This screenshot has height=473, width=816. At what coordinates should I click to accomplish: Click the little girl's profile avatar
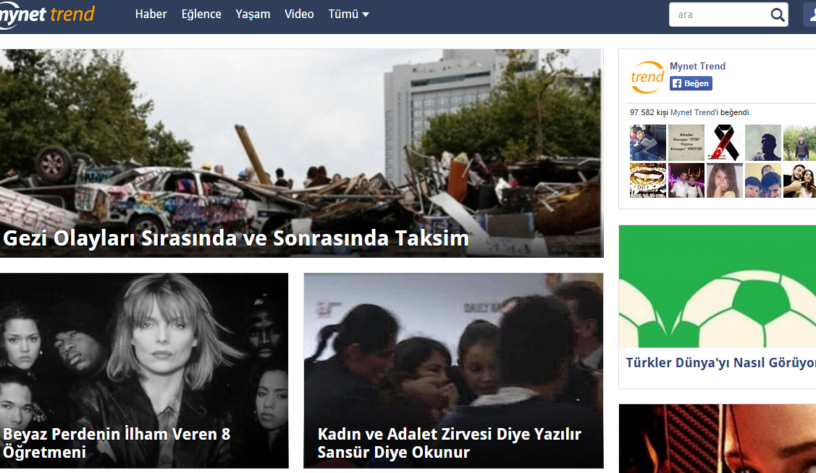[724, 181]
